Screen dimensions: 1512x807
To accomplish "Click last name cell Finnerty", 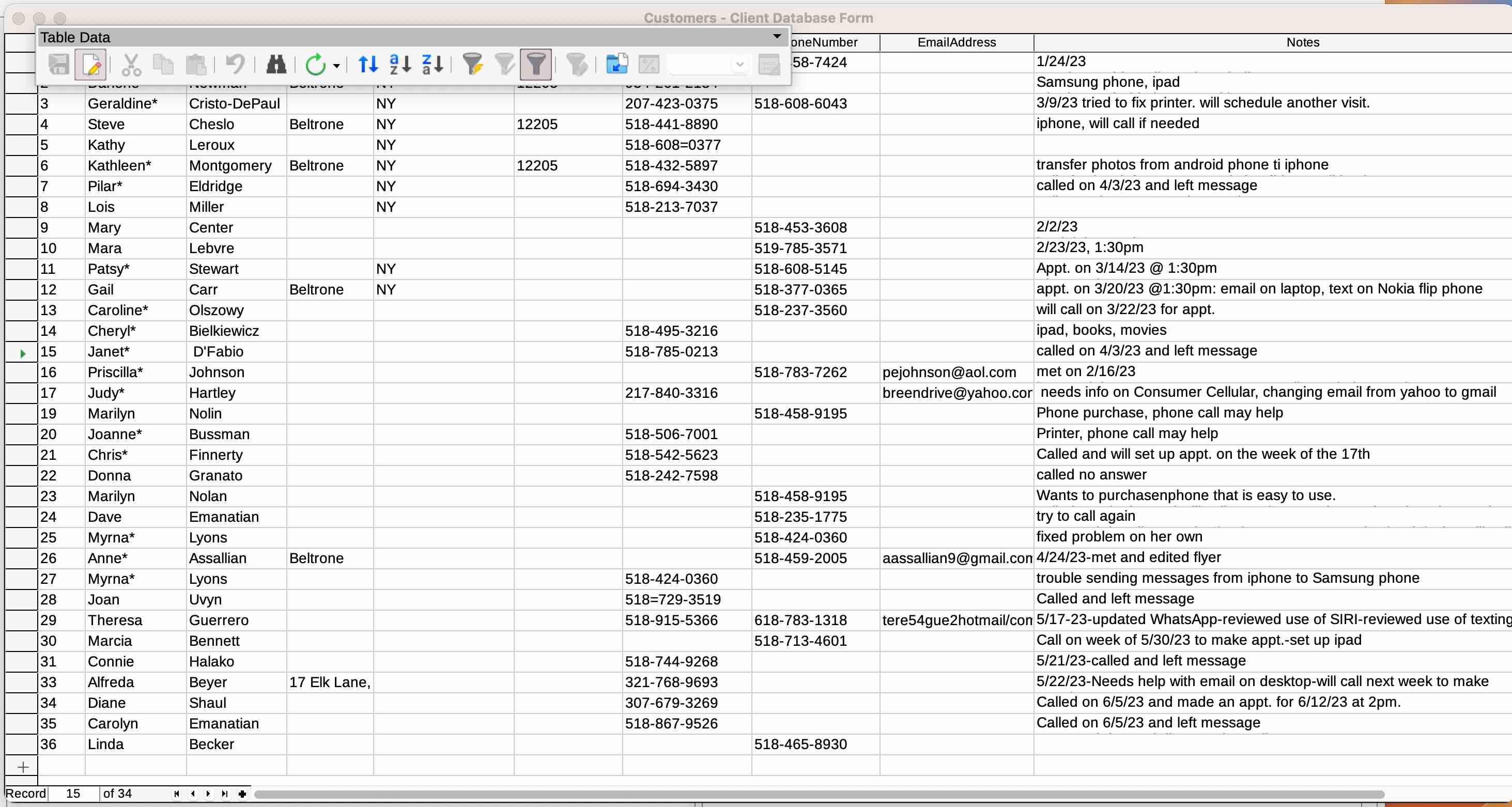I will (x=236, y=455).
